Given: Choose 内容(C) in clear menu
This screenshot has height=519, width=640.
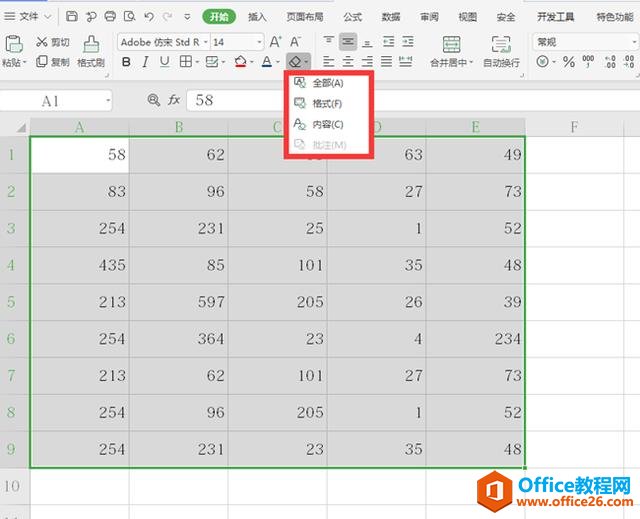Looking at the screenshot, I should coord(329,124).
